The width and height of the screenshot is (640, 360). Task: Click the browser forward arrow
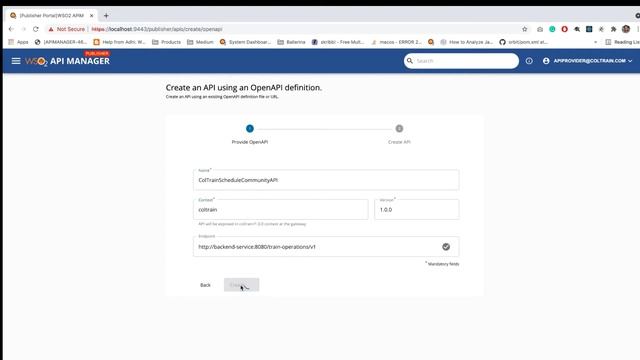[23, 29]
